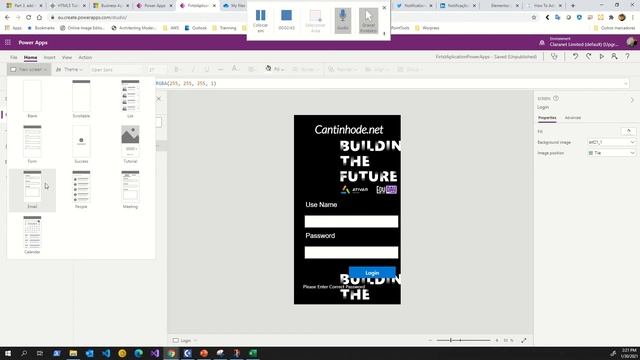Click the Password text input
This screenshot has height=360, width=640.
[351, 252]
